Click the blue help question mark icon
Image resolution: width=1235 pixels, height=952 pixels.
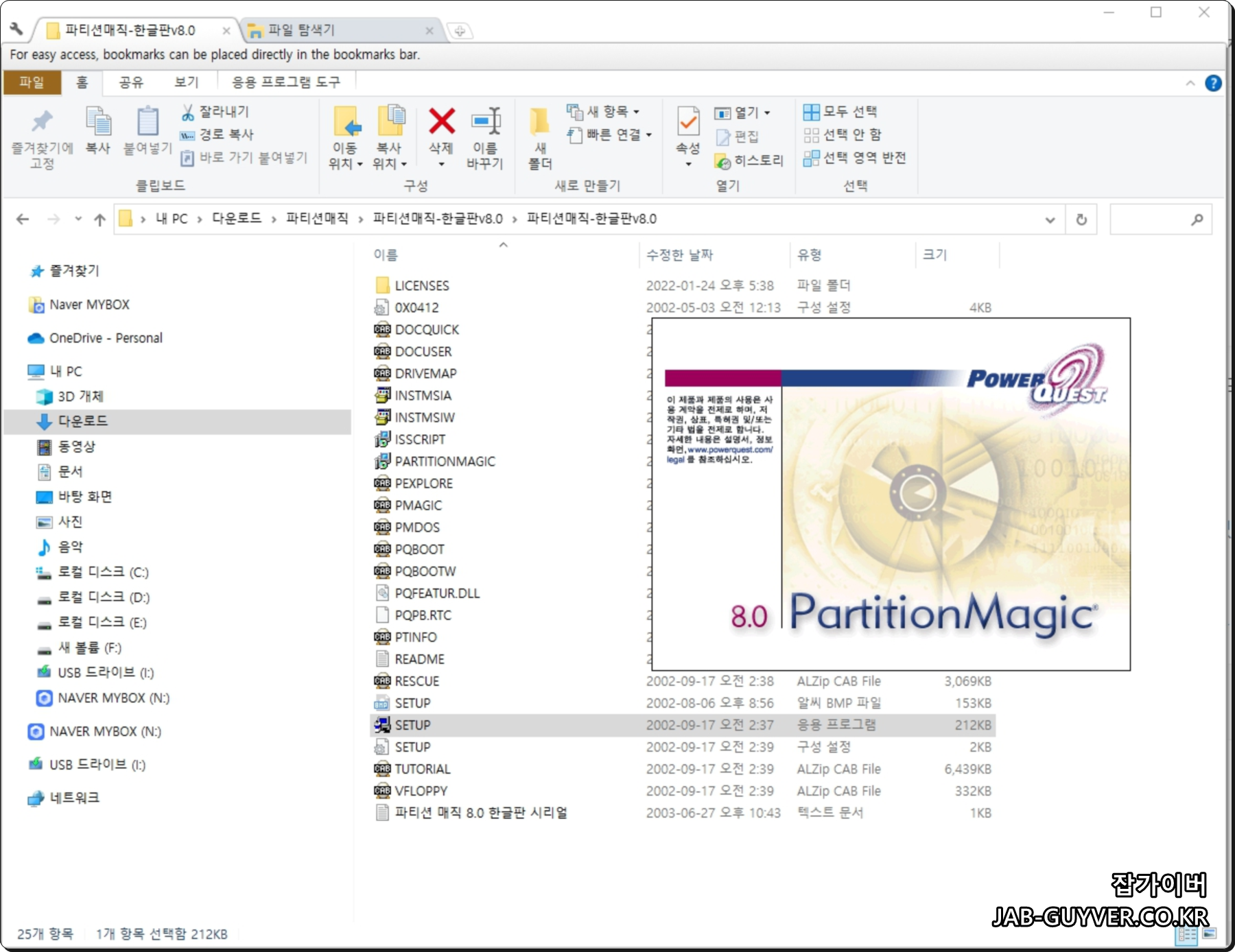(x=1213, y=83)
